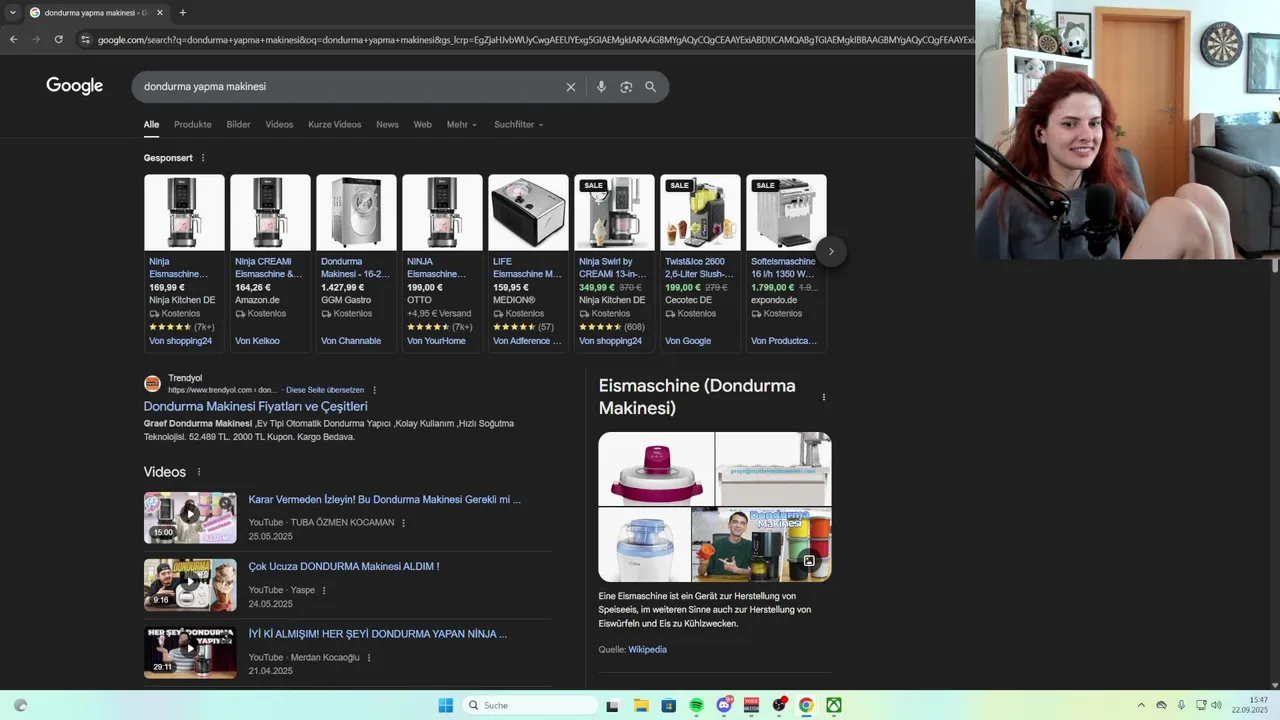This screenshot has width=1280, height=720.
Task: Switch to the Videos search tab
Action: [279, 125]
